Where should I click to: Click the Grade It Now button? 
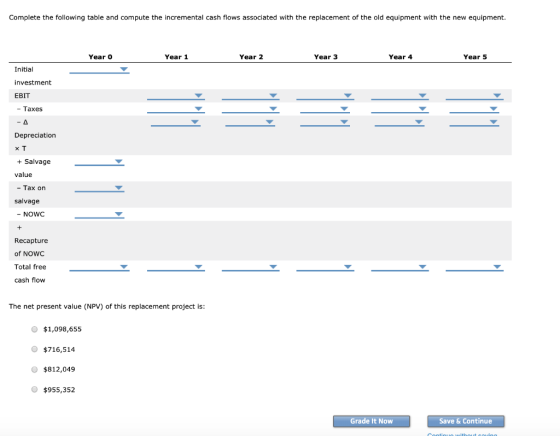pos(371,421)
